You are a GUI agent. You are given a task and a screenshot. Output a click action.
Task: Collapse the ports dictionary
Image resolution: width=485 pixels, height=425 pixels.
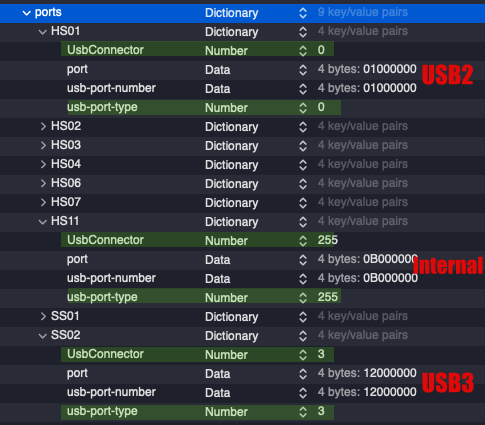click(26, 13)
